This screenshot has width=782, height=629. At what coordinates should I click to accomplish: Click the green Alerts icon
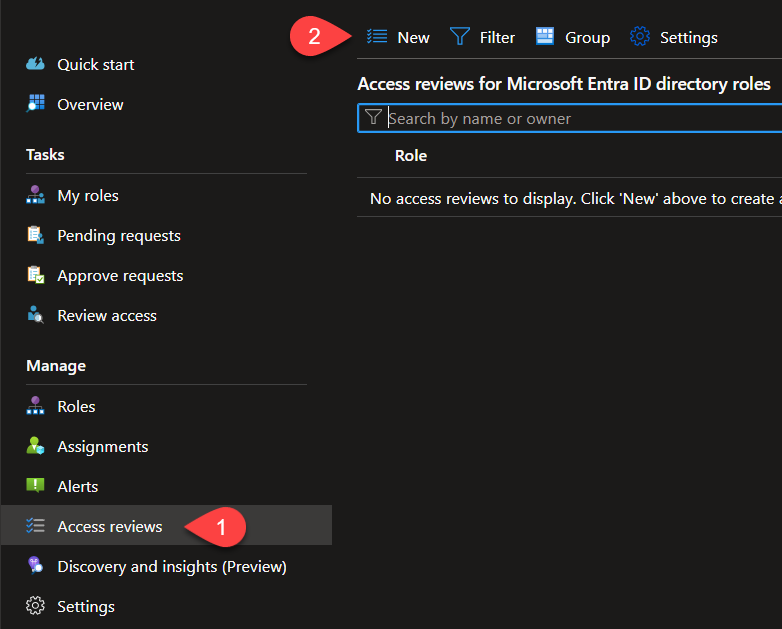point(35,485)
